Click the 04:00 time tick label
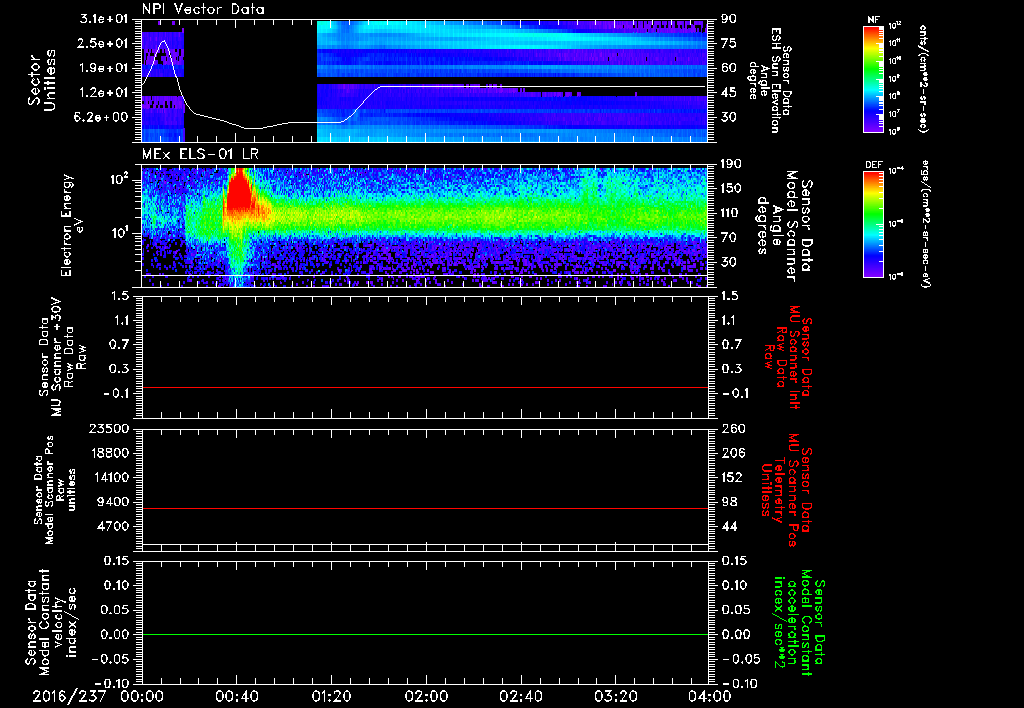 coord(710,696)
